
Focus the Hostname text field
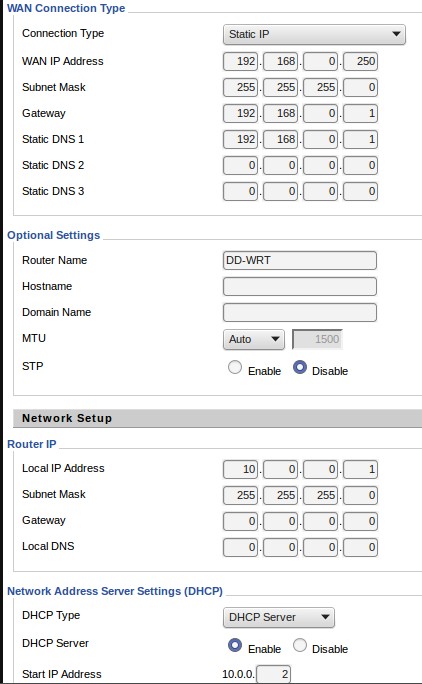[x=300, y=287]
